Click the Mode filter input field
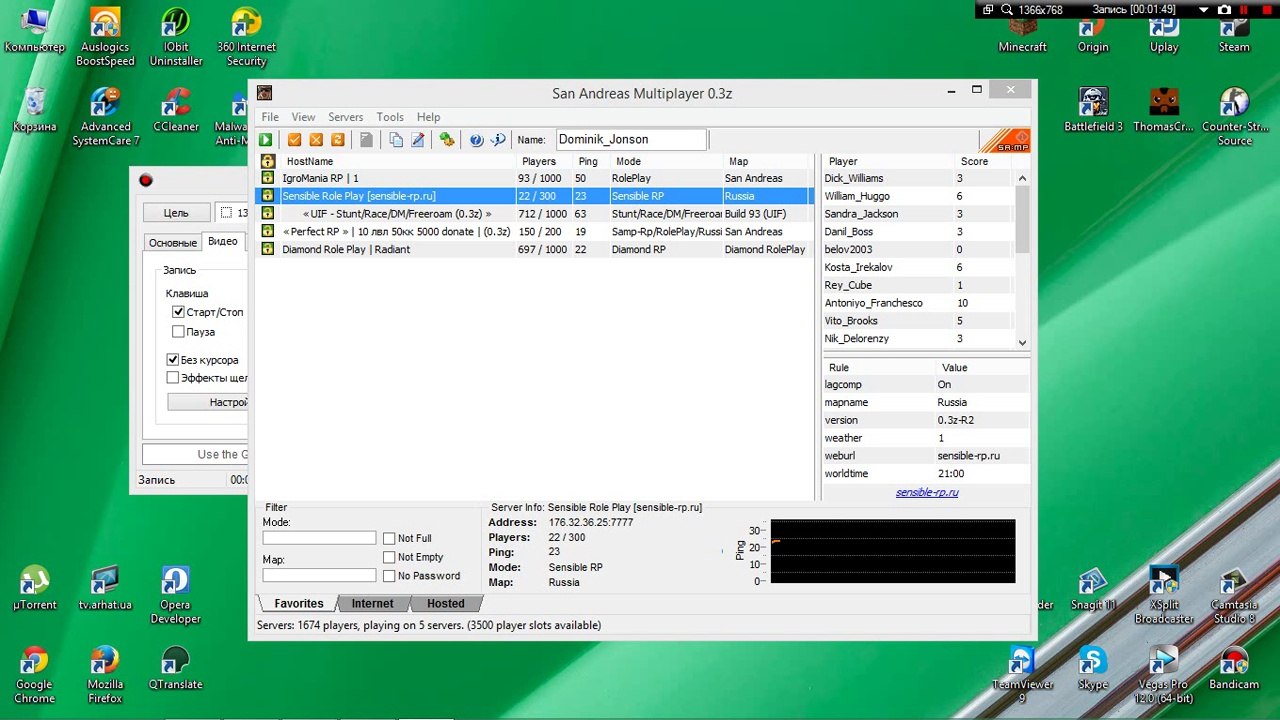The width and height of the screenshot is (1280, 720). coord(319,538)
